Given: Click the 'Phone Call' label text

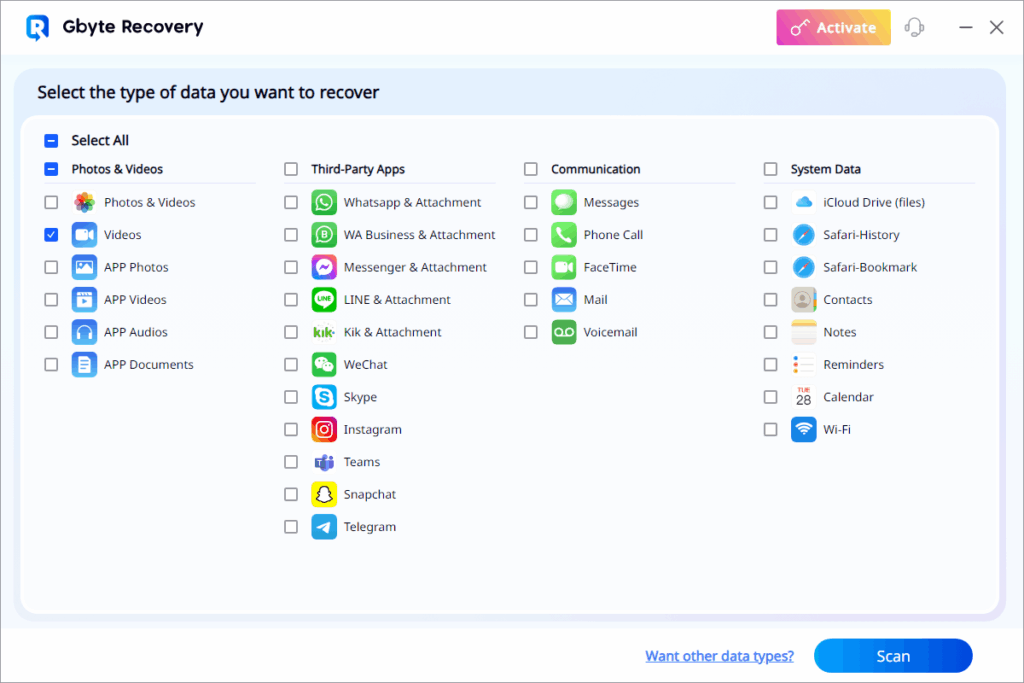Looking at the screenshot, I should (x=613, y=235).
